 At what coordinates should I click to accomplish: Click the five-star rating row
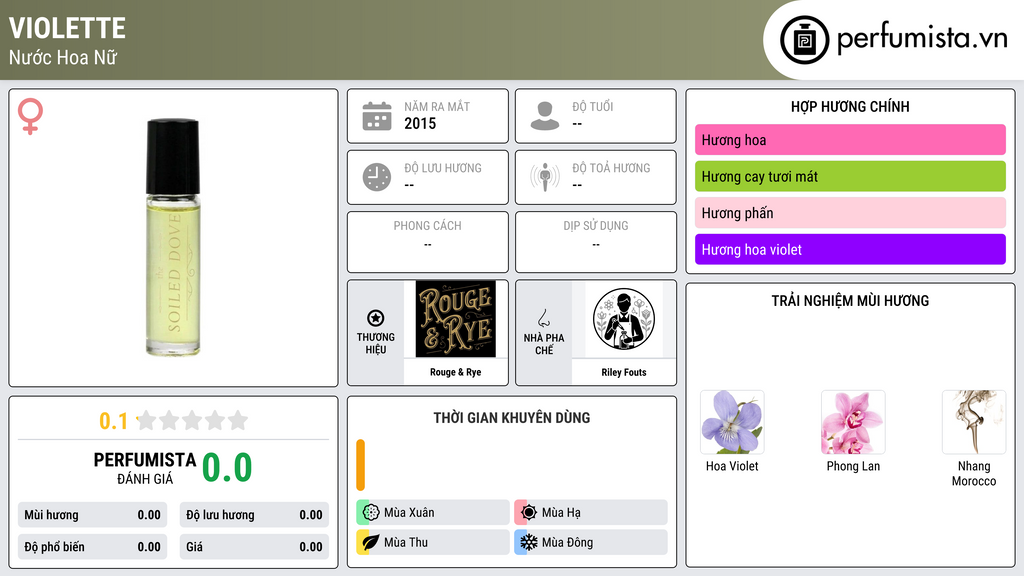pos(193,420)
